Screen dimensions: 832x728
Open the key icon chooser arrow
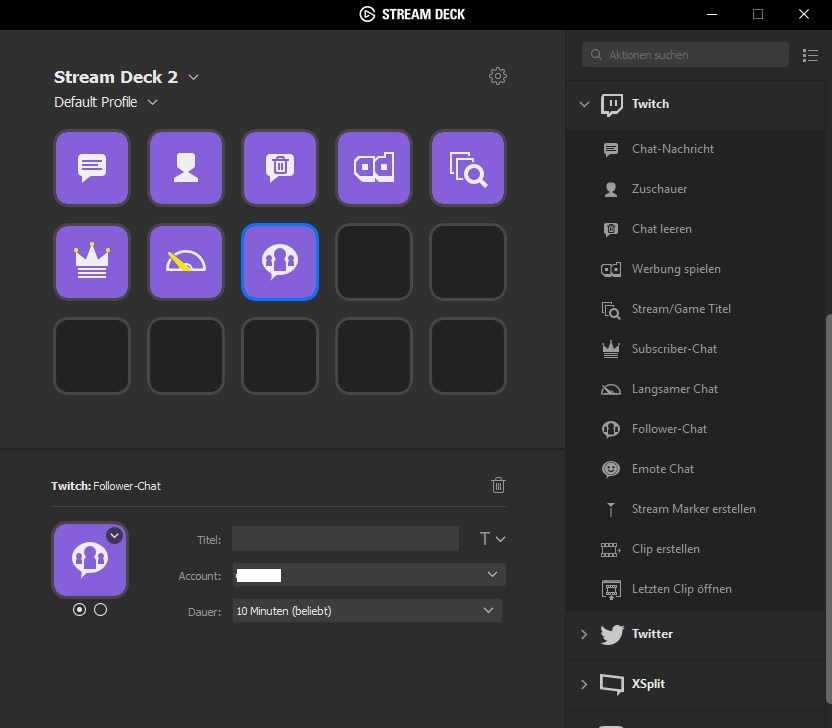coord(115,535)
